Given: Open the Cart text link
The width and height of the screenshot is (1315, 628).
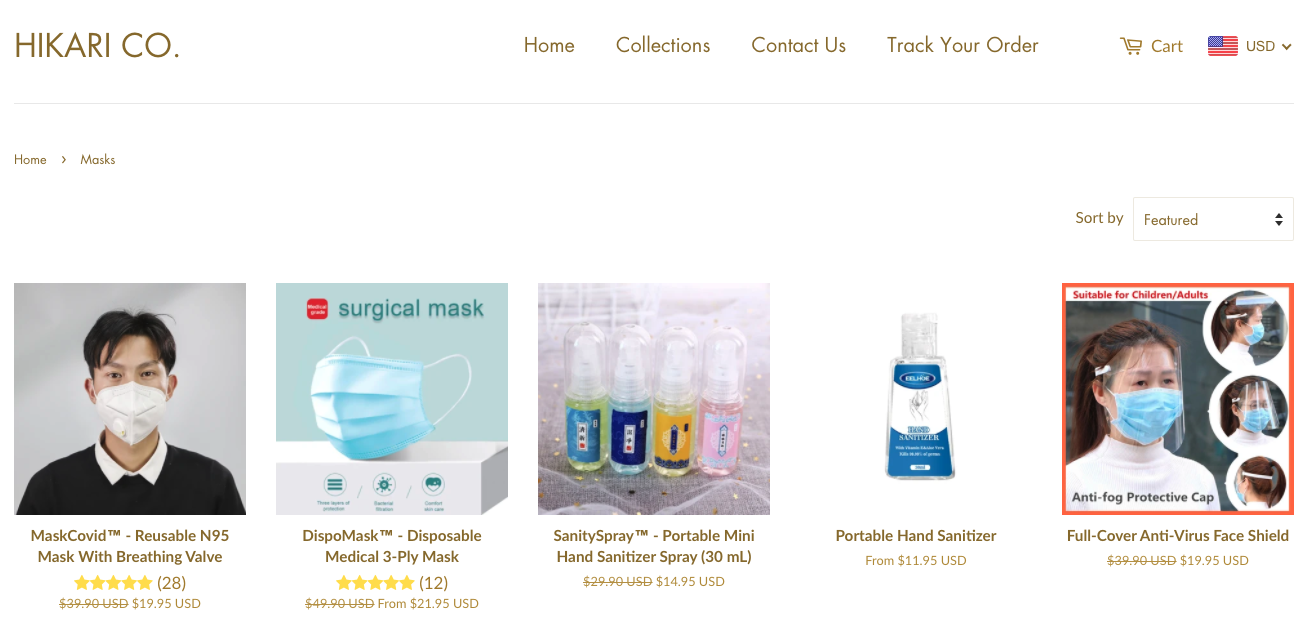Looking at the screenshot, I should point(1166,46).
